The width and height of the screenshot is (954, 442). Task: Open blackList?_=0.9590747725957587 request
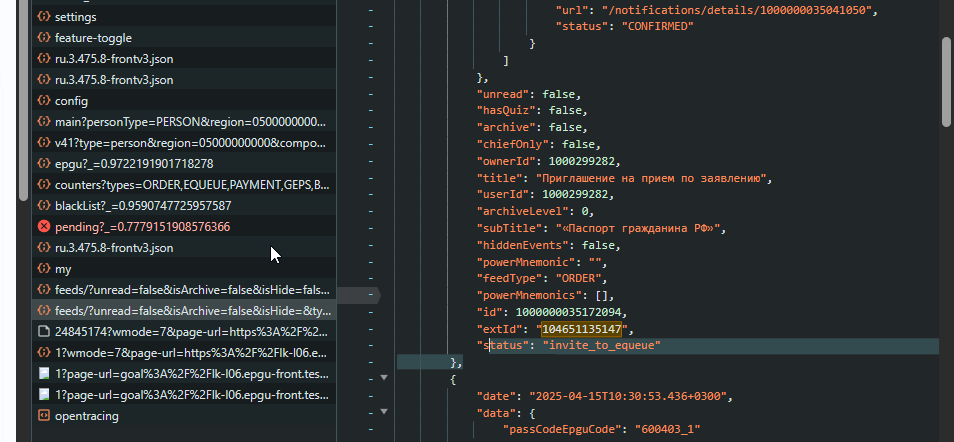184,206
